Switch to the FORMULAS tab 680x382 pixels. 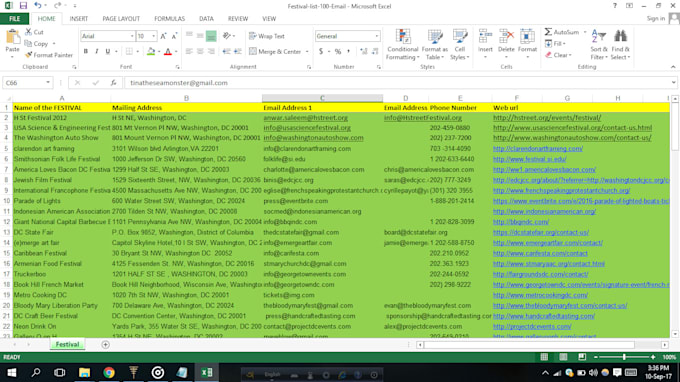[170, 19]
